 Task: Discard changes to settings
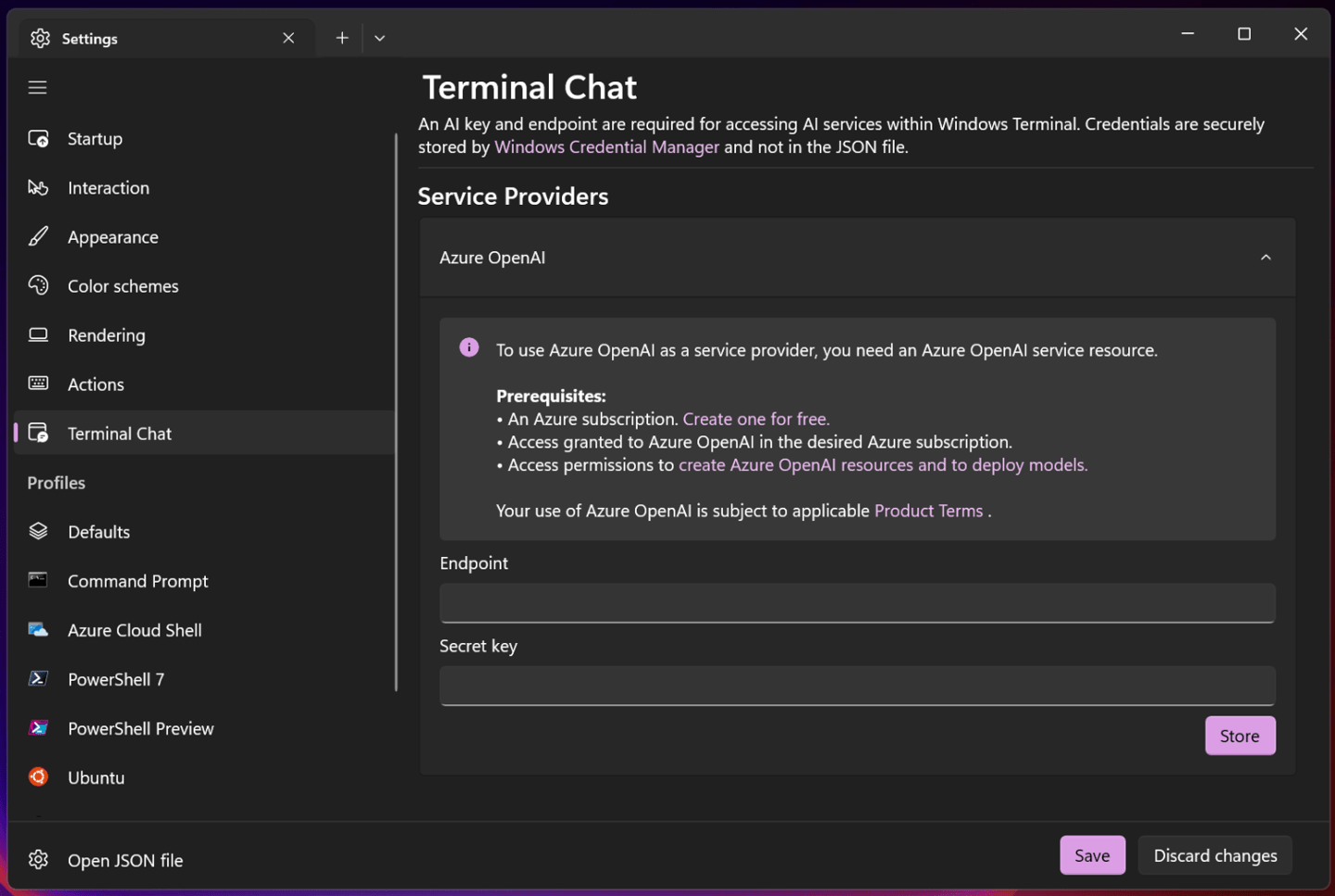click(1214, 854)
